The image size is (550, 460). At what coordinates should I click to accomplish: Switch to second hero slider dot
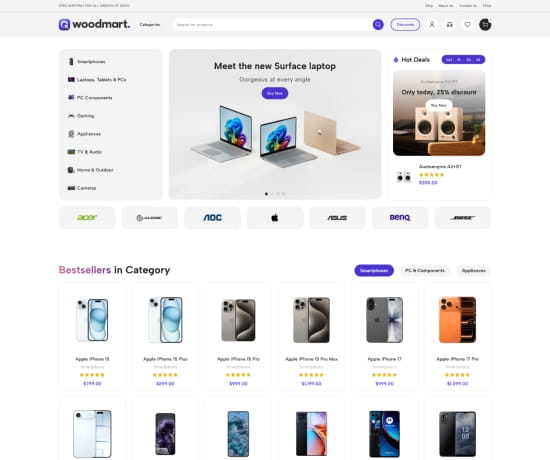272,194
